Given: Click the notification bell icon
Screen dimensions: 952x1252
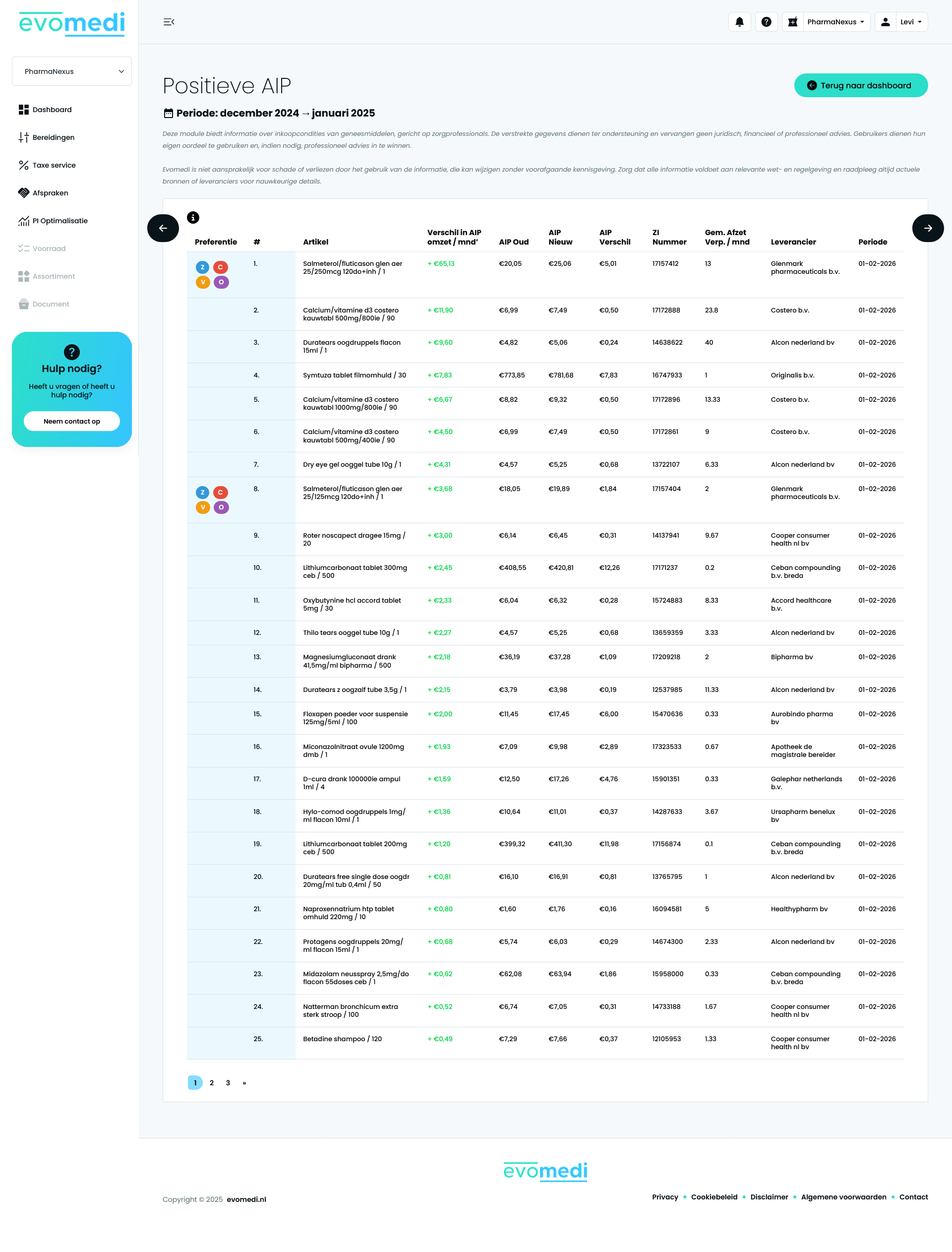Looking at the screenshot, I should click(x=739, y=22).
